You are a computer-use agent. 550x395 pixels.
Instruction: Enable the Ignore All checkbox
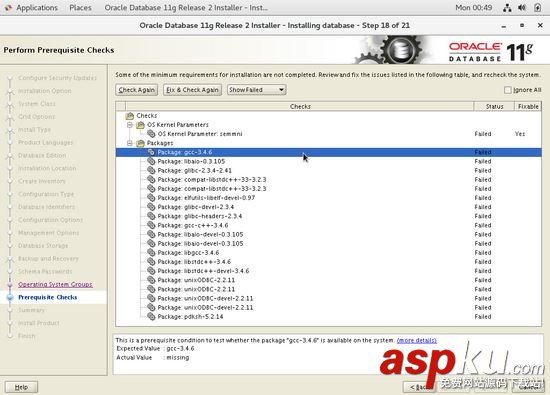(x=508, y=90)
